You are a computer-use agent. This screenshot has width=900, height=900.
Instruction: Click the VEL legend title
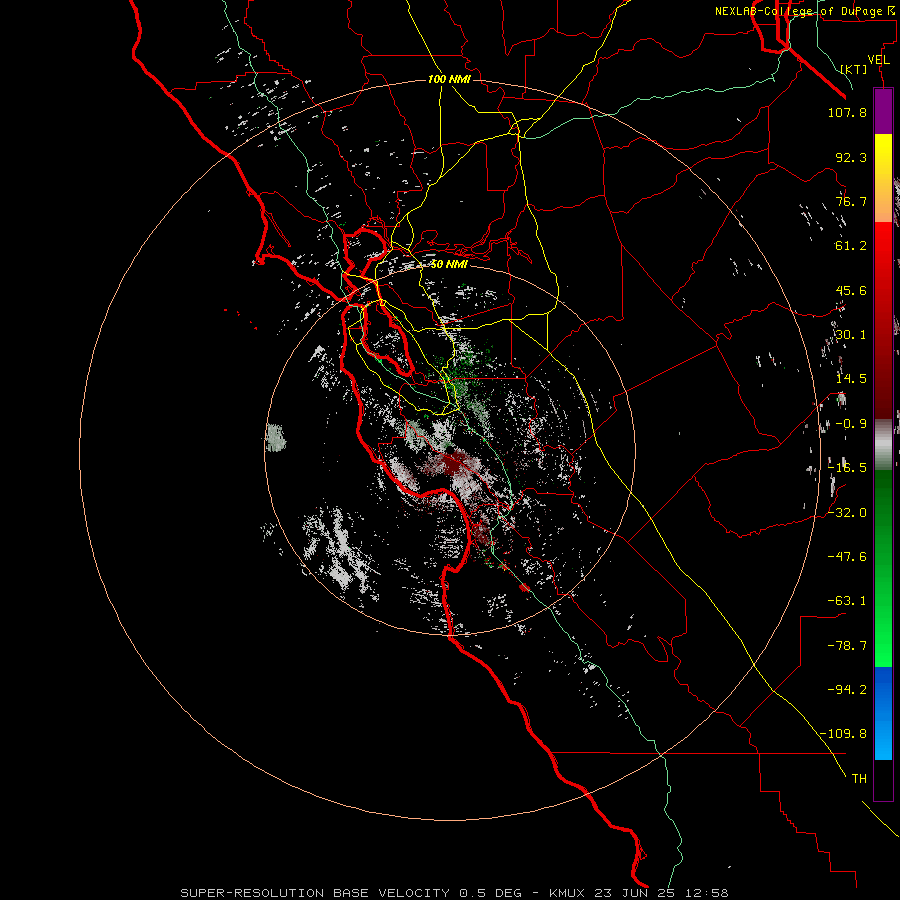tap(878, 60)
